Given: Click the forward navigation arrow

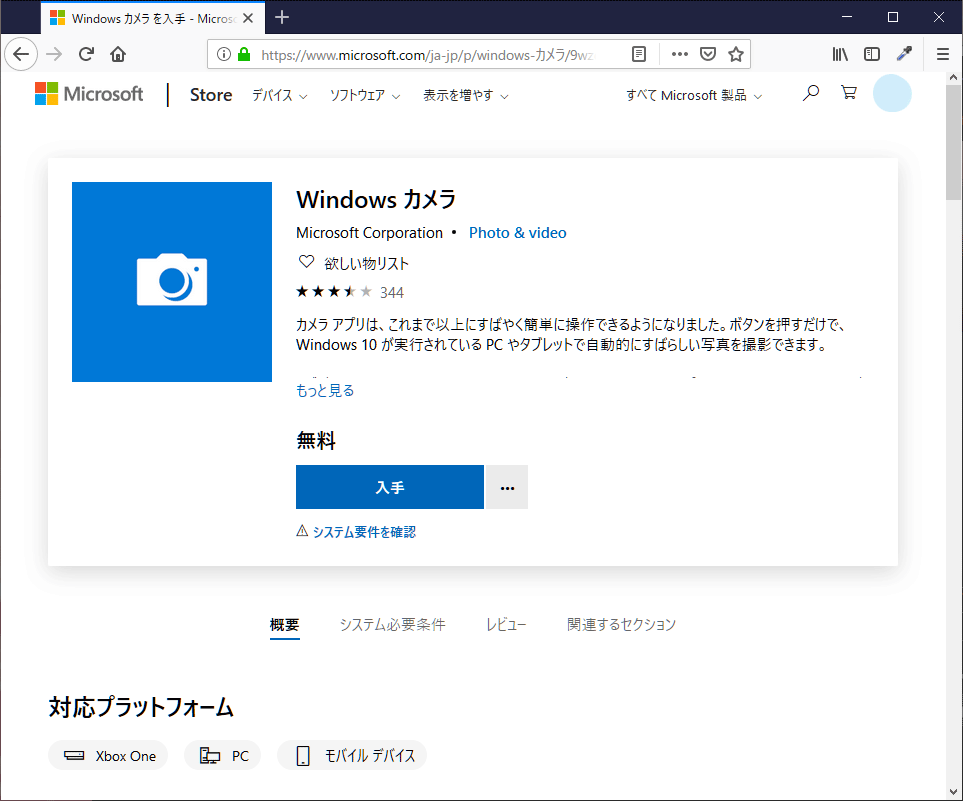Looking at the screenshot, I should [54, 54].
